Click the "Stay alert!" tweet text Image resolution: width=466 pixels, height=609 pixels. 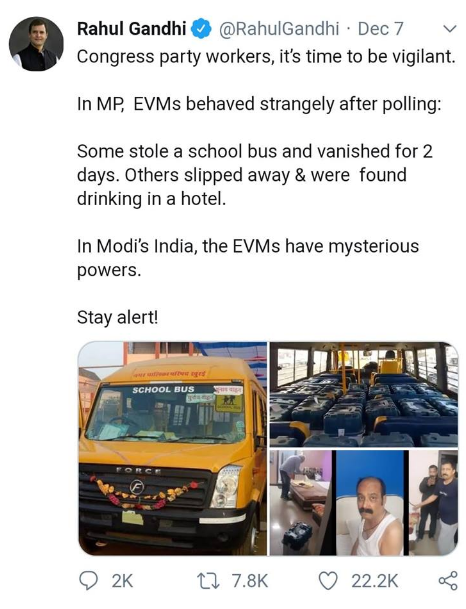[118, 317]
